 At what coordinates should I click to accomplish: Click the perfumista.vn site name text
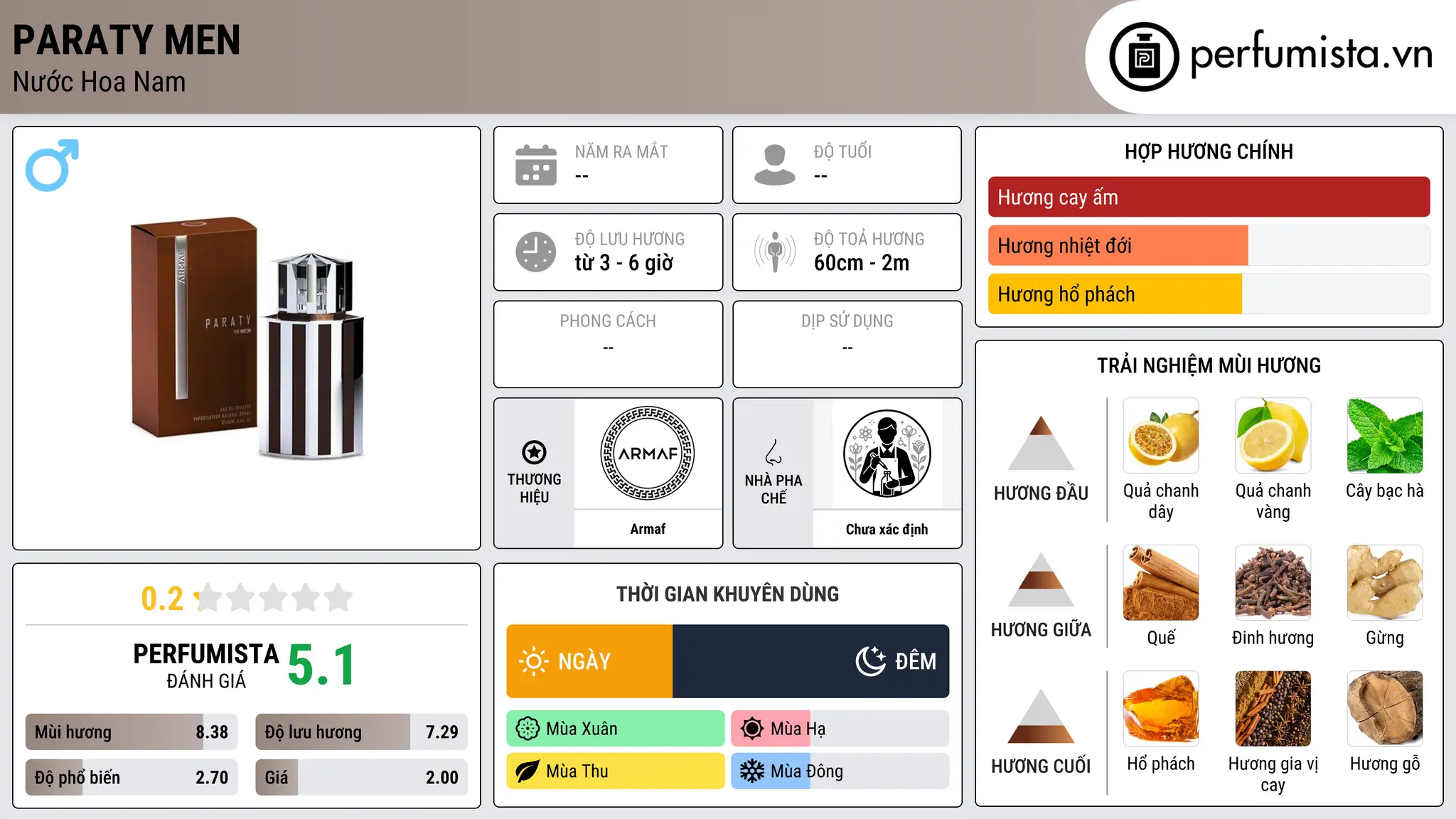tap(1311, 53)
